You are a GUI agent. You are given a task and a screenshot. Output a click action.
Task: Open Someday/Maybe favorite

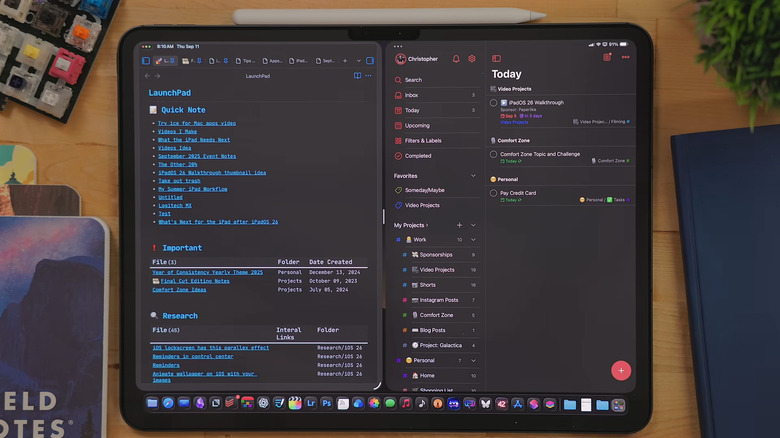pos(435,190)
